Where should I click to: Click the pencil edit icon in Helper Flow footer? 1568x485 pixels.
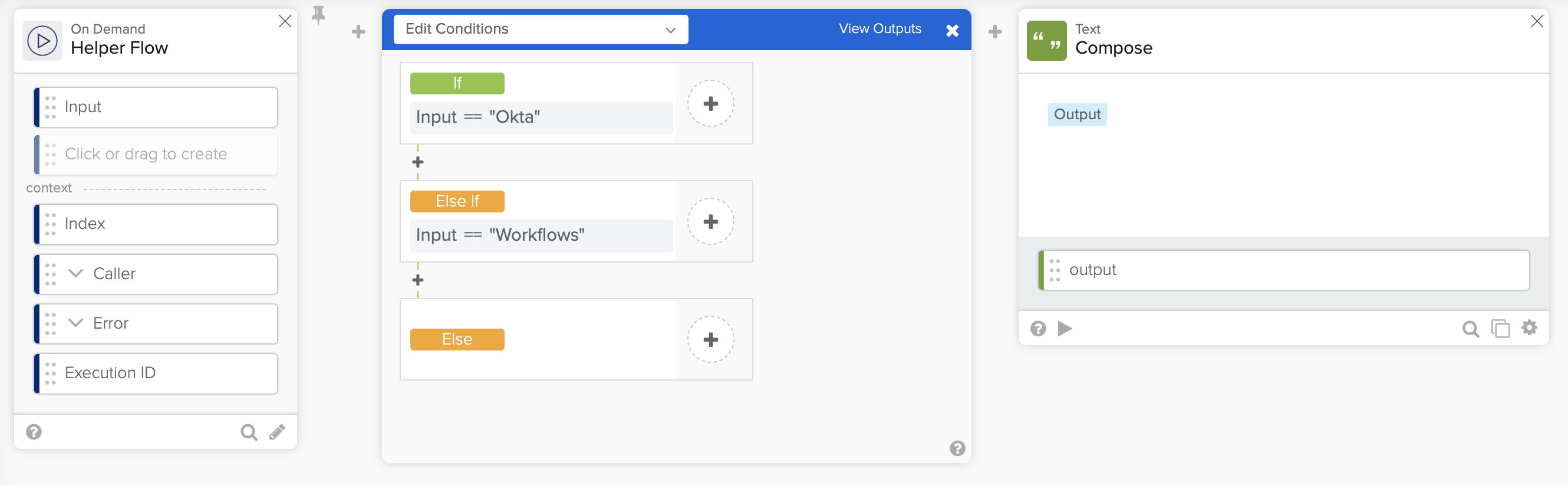[278, 432]
